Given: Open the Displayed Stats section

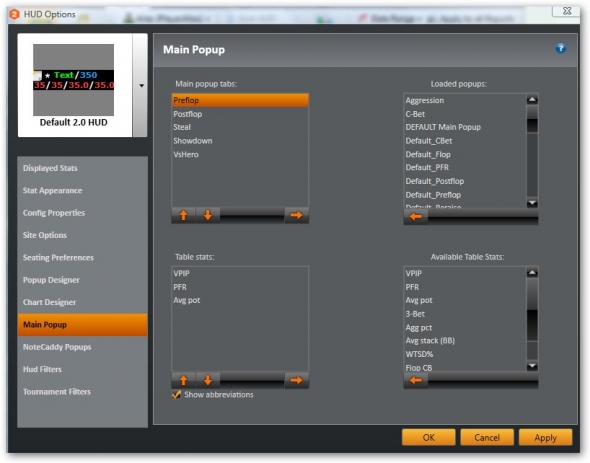Looking at the screenshot, I should (82, 168).
